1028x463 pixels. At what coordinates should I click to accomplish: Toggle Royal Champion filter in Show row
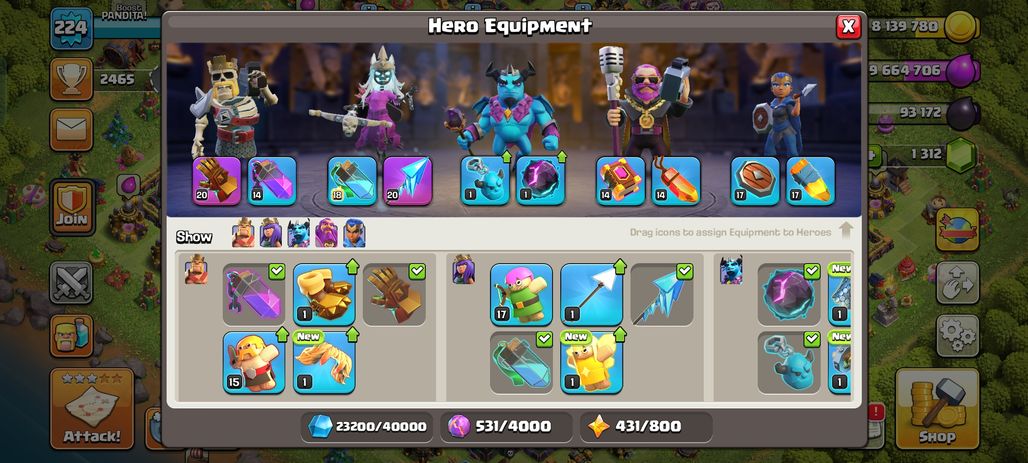[x=354, y=233]
